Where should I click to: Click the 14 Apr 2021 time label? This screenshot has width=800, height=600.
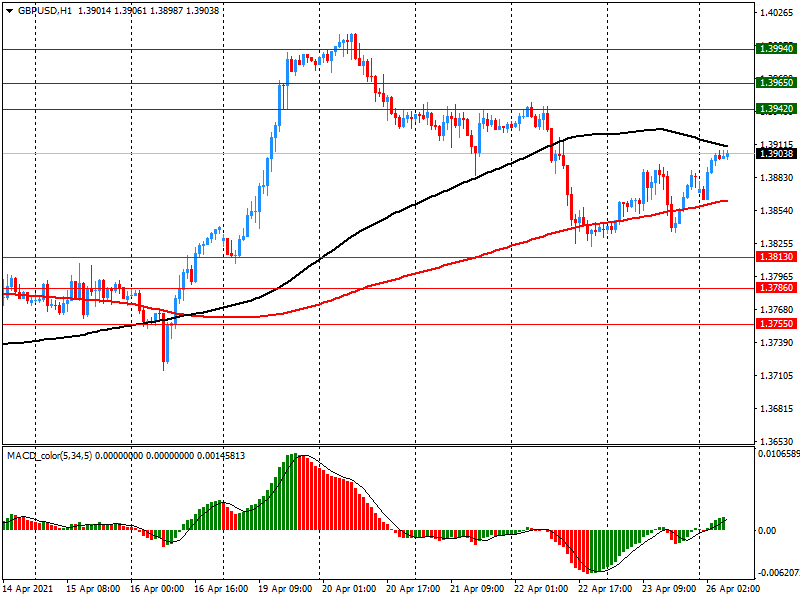(28, 589)
